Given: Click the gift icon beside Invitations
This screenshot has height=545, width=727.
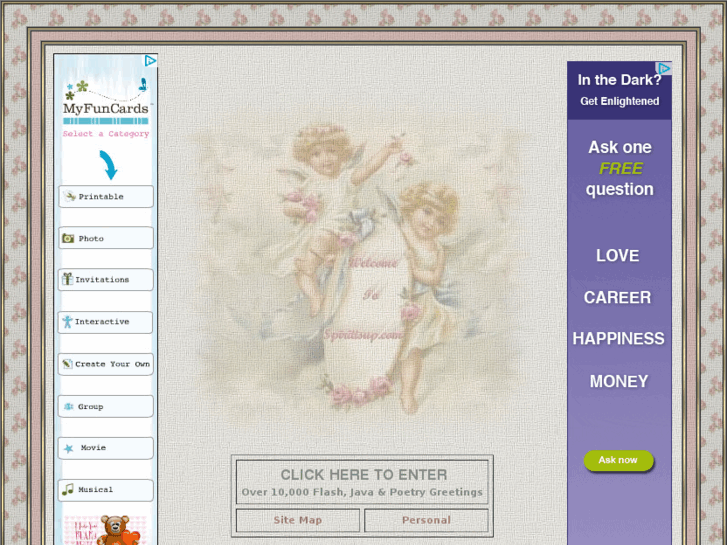Looking at the screenshot, I should (x=68, y=279).
